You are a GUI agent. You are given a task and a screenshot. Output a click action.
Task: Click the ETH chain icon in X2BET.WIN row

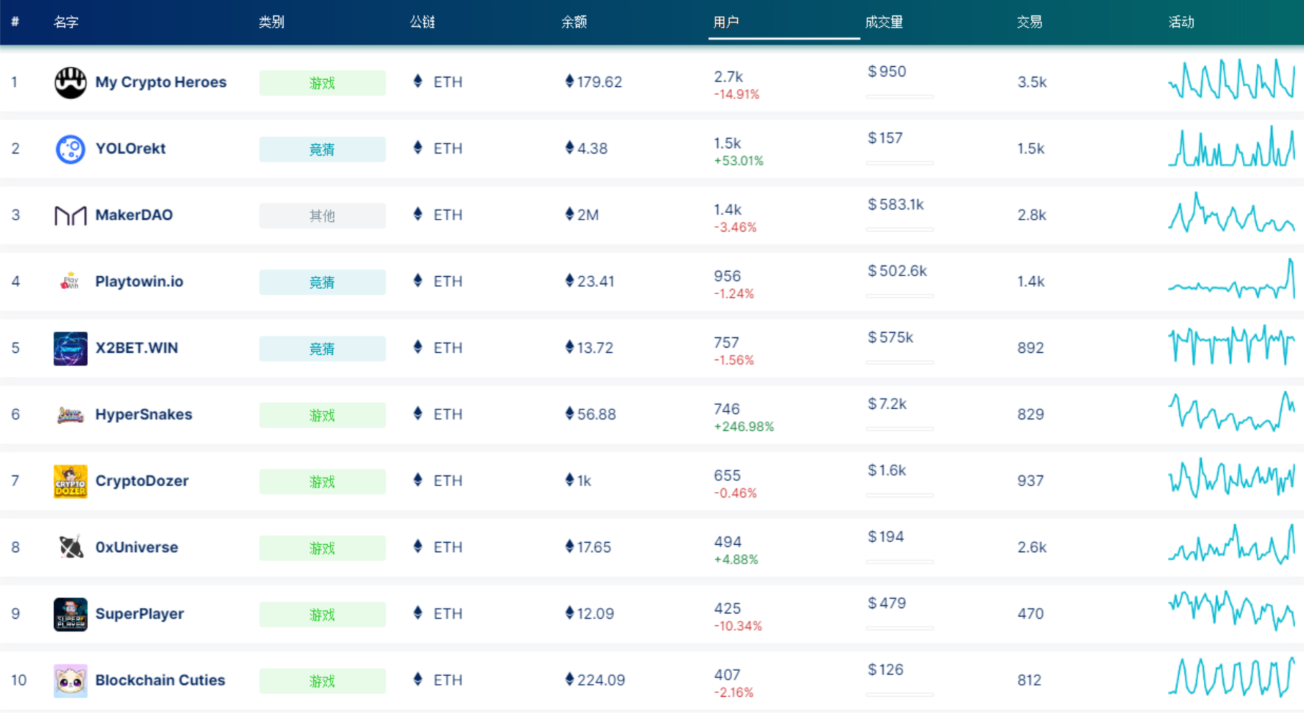click(418, 348)
